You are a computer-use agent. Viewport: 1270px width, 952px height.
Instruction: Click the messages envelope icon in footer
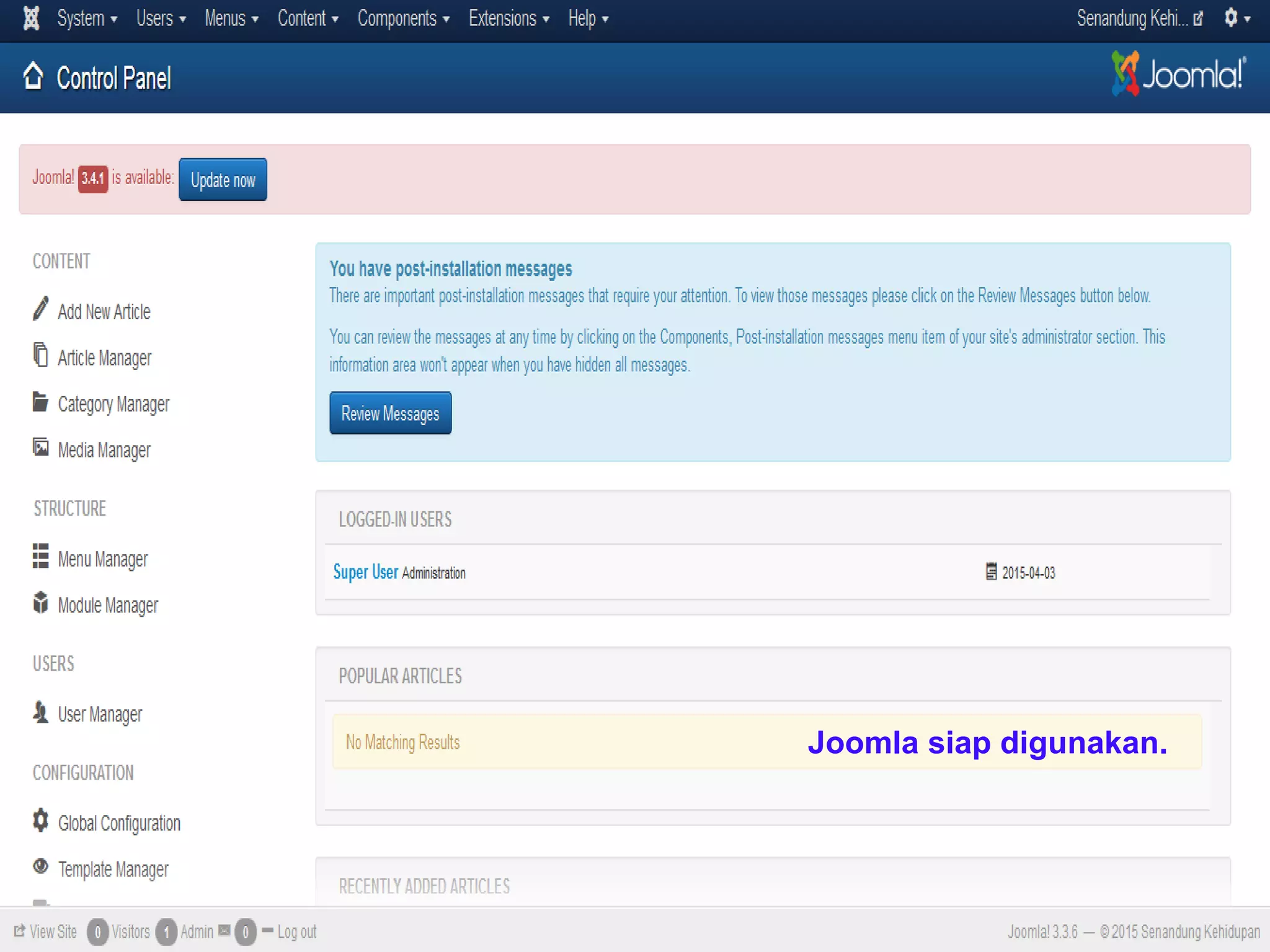click(224, 930)
